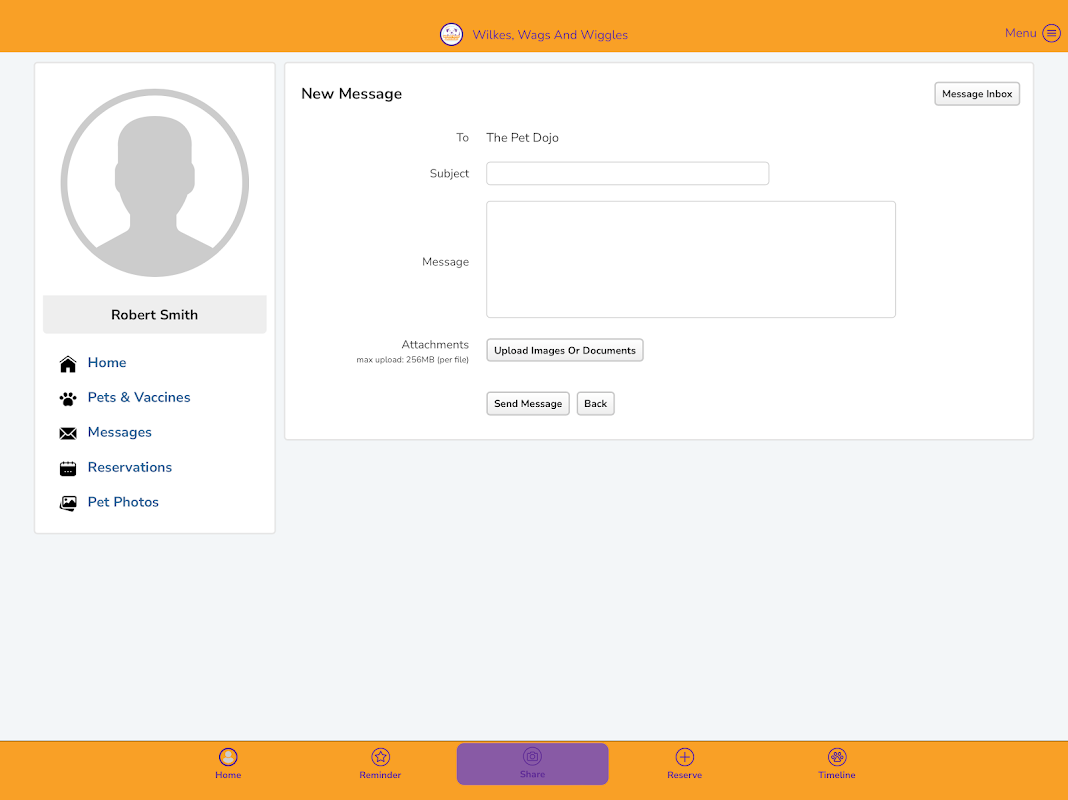The height and width of the screenshot is (800, 1068).
Task: Focus the Subject input field
Action: 627,174
